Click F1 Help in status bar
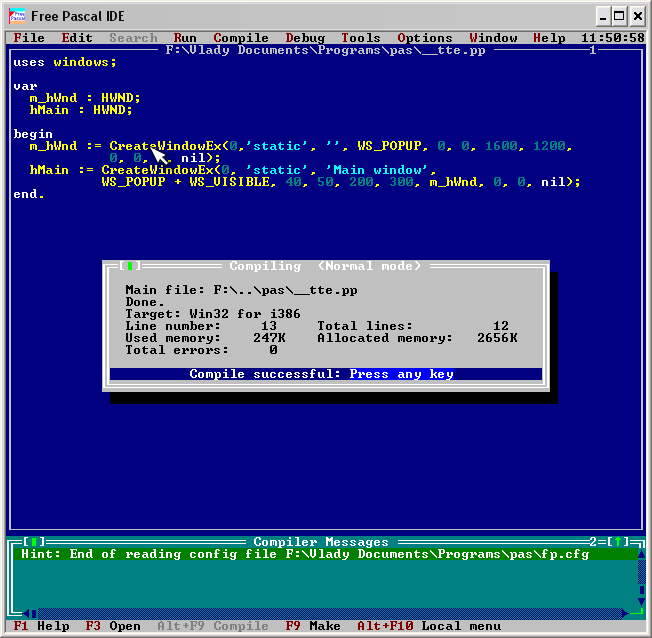 click(x=41, y=626)
